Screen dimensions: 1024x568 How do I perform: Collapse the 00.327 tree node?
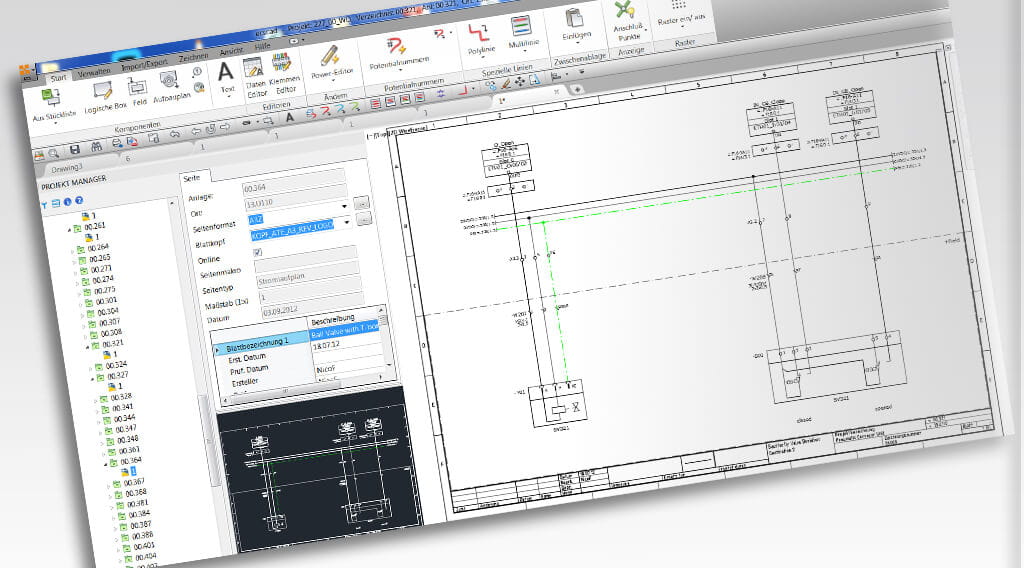point(92,379)
